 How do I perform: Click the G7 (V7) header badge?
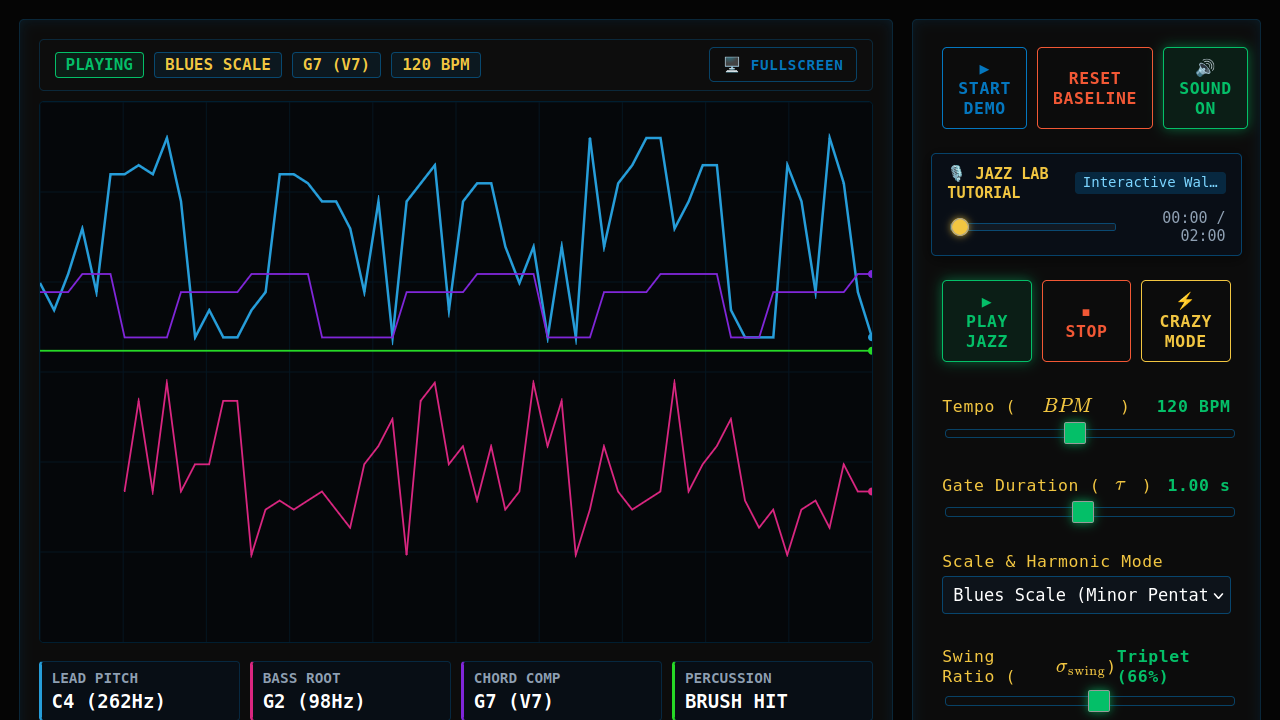click(x=336, y=65)
